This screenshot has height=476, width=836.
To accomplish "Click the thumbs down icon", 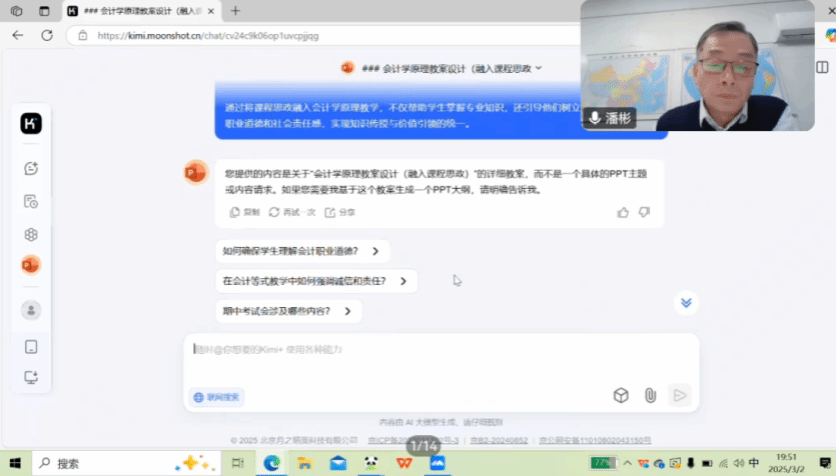I will (644, 212).
